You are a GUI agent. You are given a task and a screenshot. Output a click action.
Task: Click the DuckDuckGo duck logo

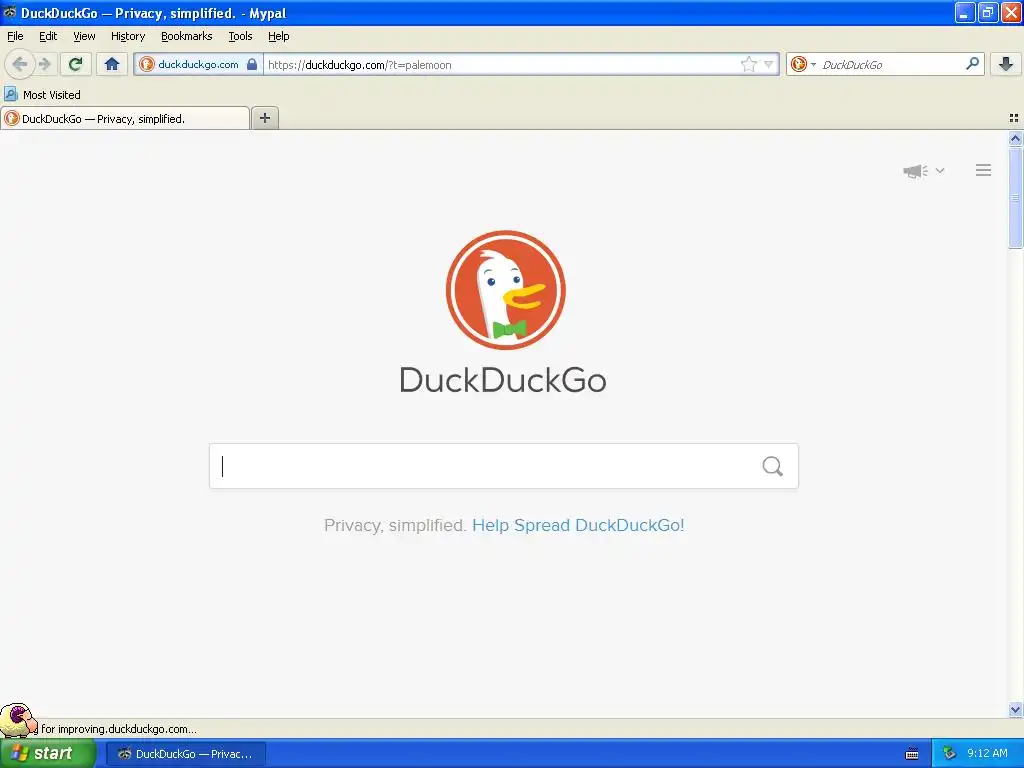(x=505, y=290)
